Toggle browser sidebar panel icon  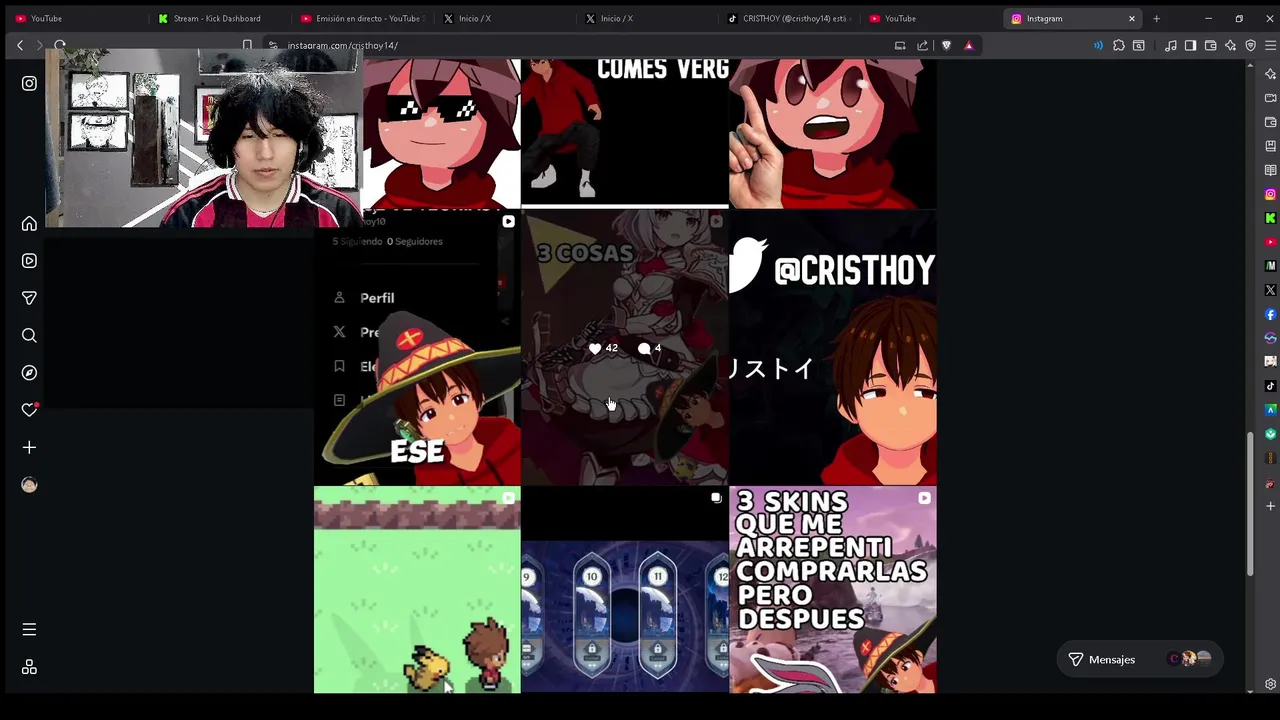(x=1190, y=45)
